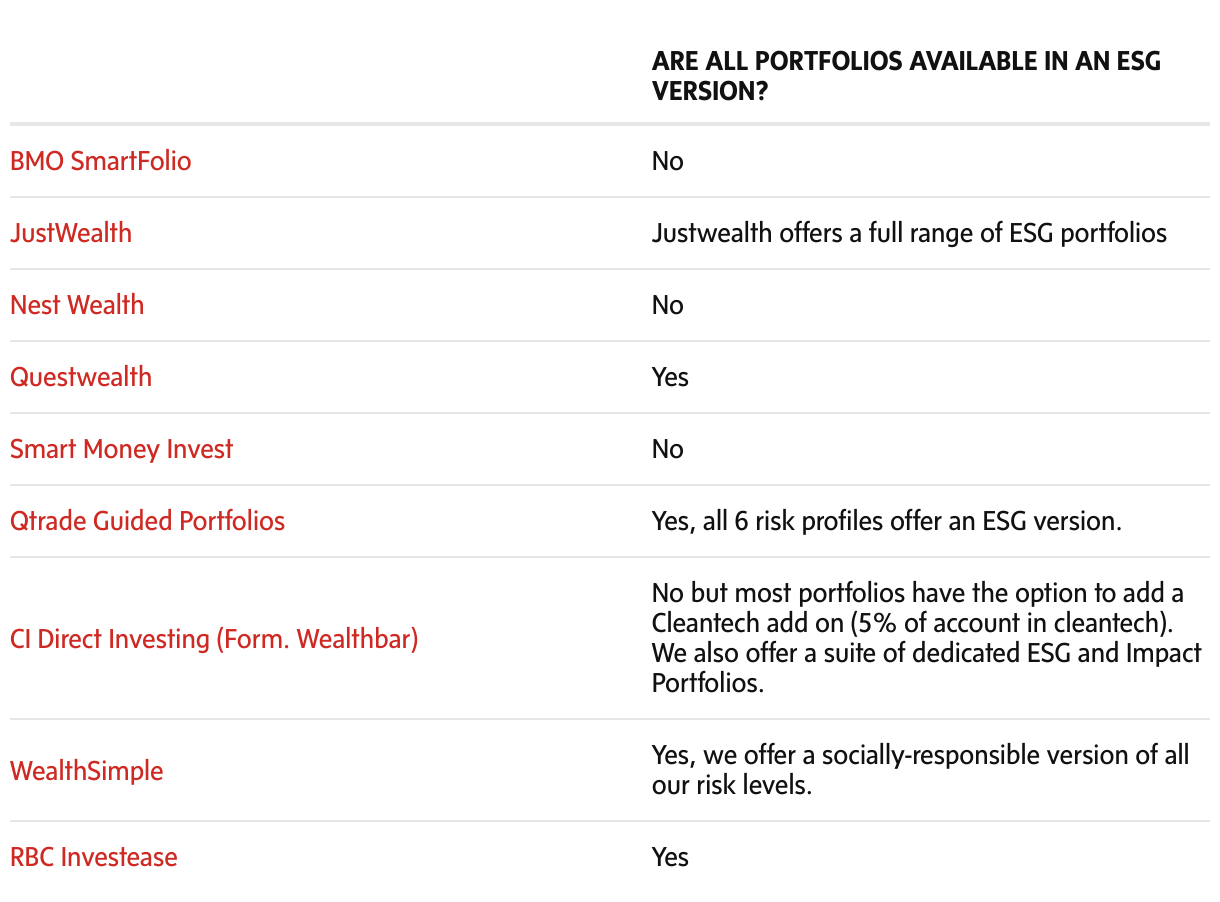
Task: Click the JustWealth provider link
Action: click(x=71, y=233)
